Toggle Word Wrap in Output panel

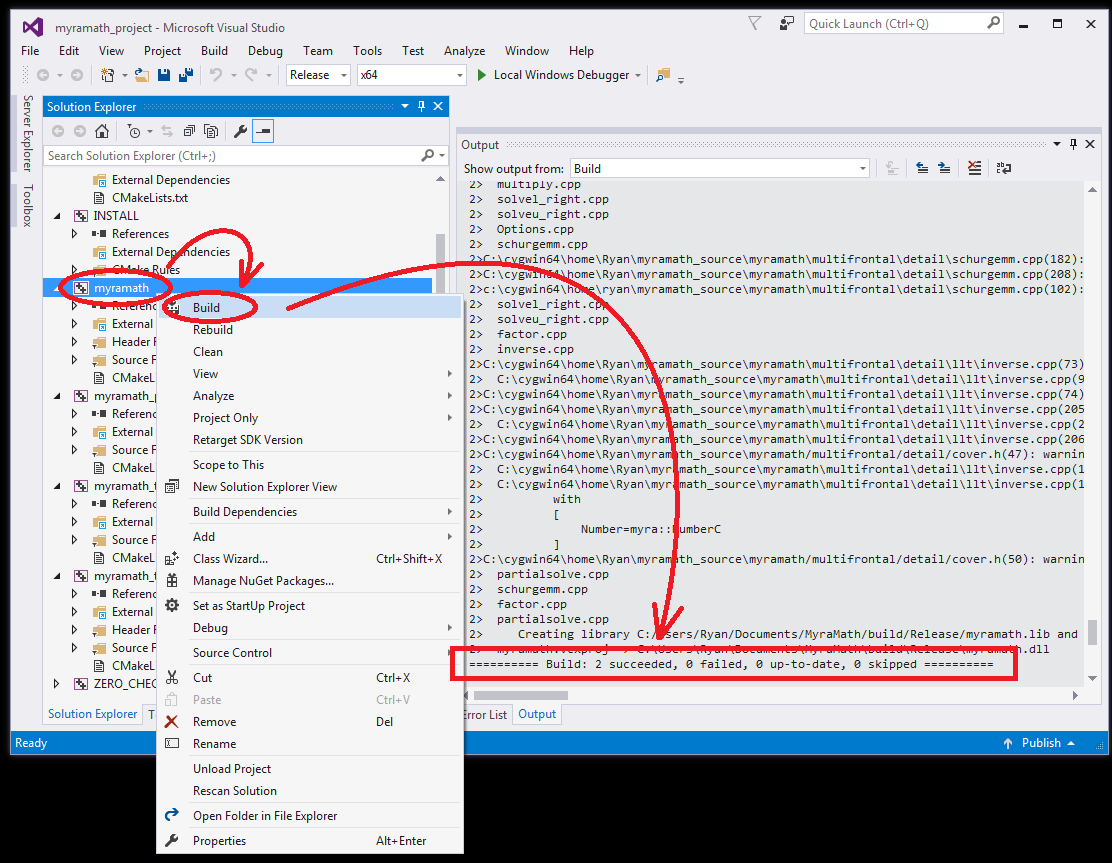1003,168
